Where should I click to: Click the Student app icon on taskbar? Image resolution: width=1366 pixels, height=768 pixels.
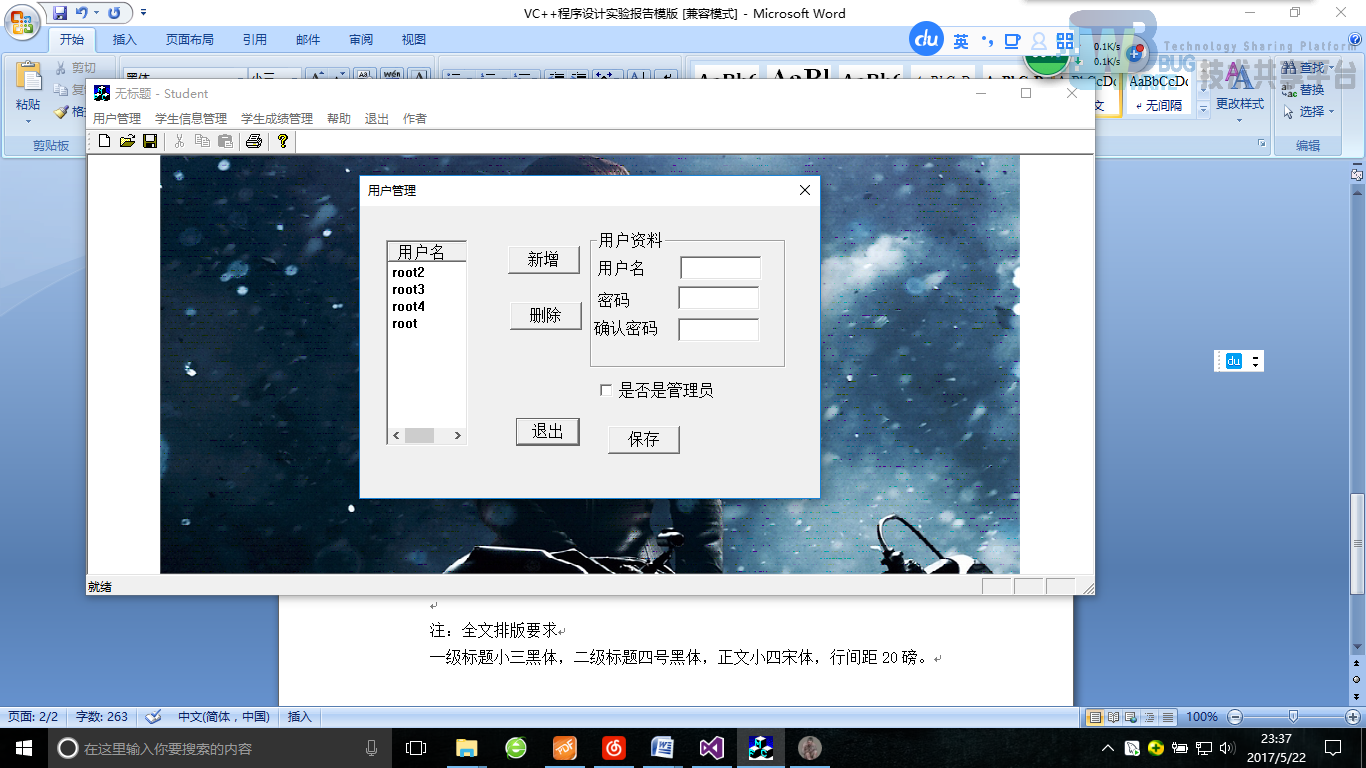point(761,747)
